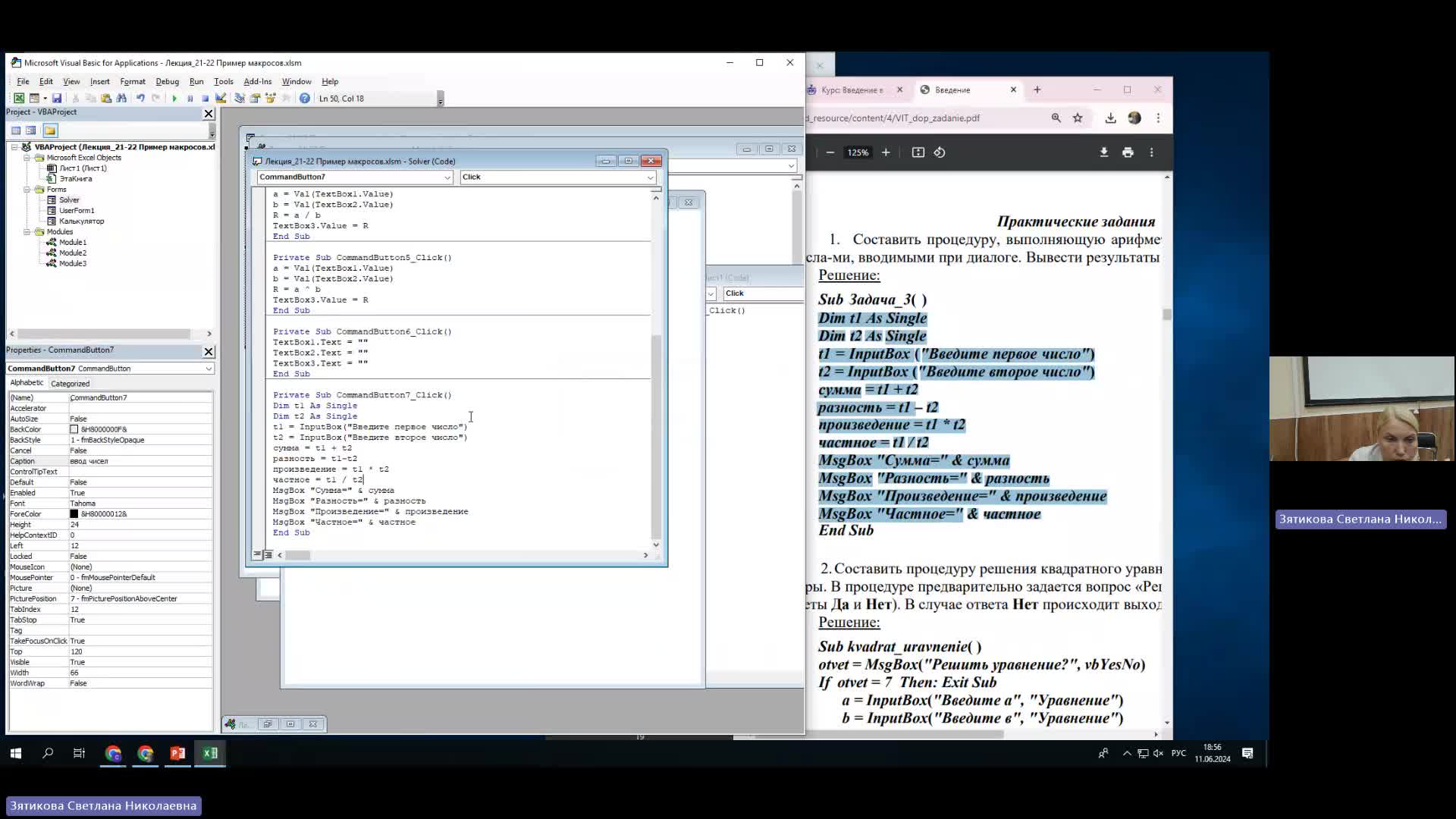Open the File menu

coord(23,82)
